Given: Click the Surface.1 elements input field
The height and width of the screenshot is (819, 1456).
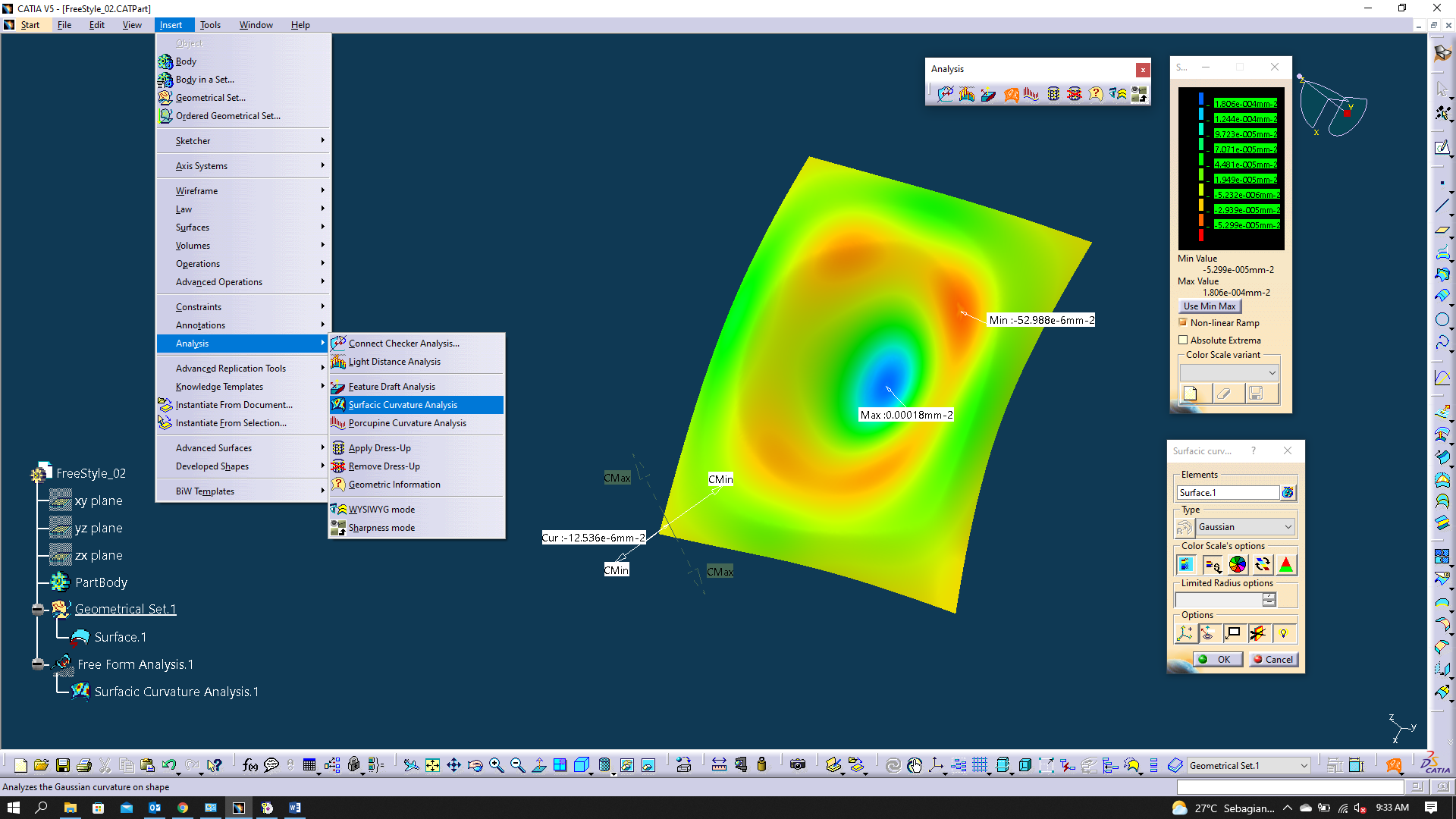Looking at the screenshot, I should click(x=1228, y=493).
